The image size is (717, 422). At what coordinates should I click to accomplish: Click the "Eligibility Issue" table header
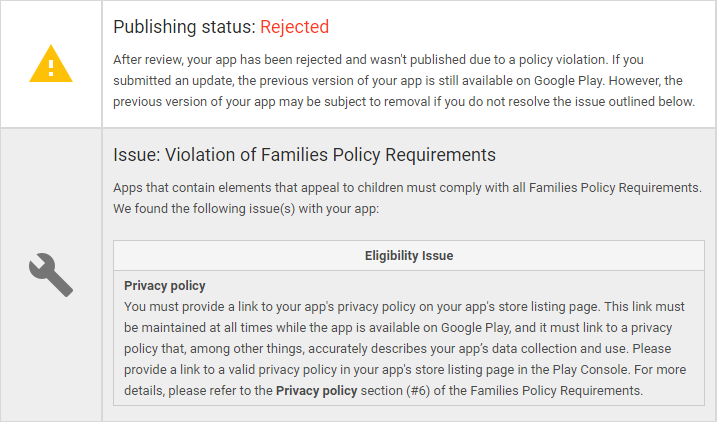(408, 255)
